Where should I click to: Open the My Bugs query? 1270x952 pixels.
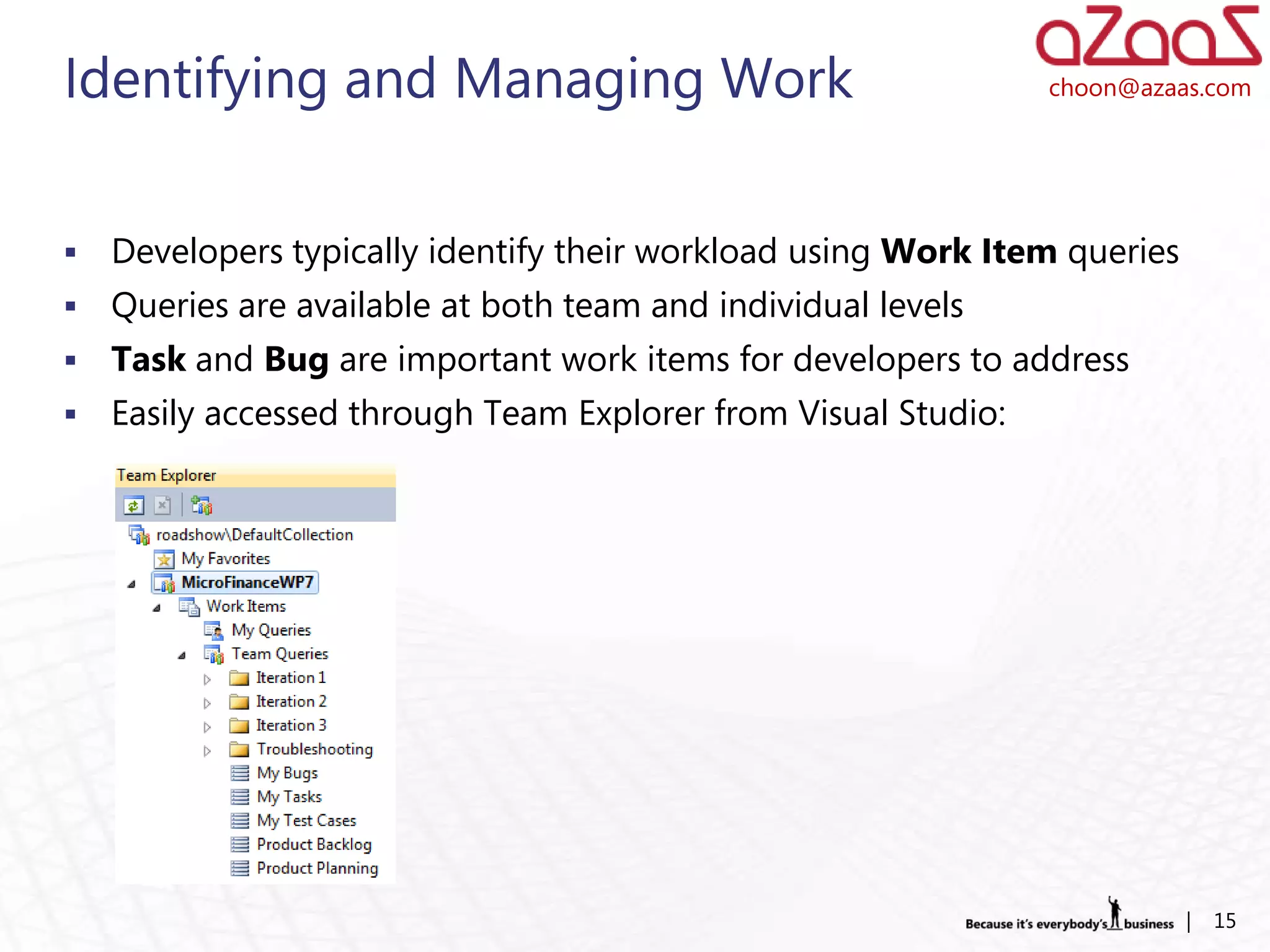pyautogui.click(x=287, y=773)
